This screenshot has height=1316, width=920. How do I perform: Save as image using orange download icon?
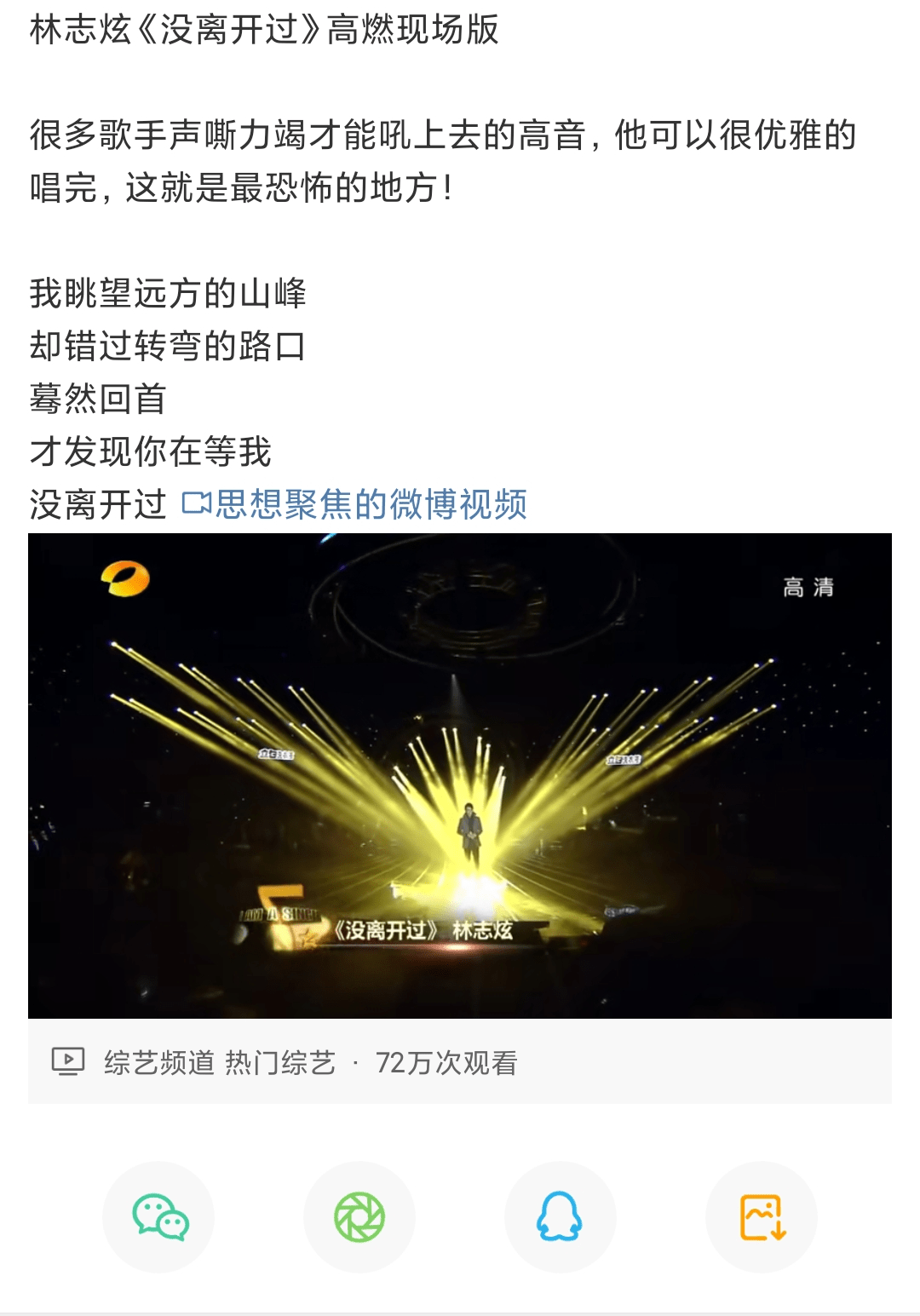click(x=762, y=1216)
